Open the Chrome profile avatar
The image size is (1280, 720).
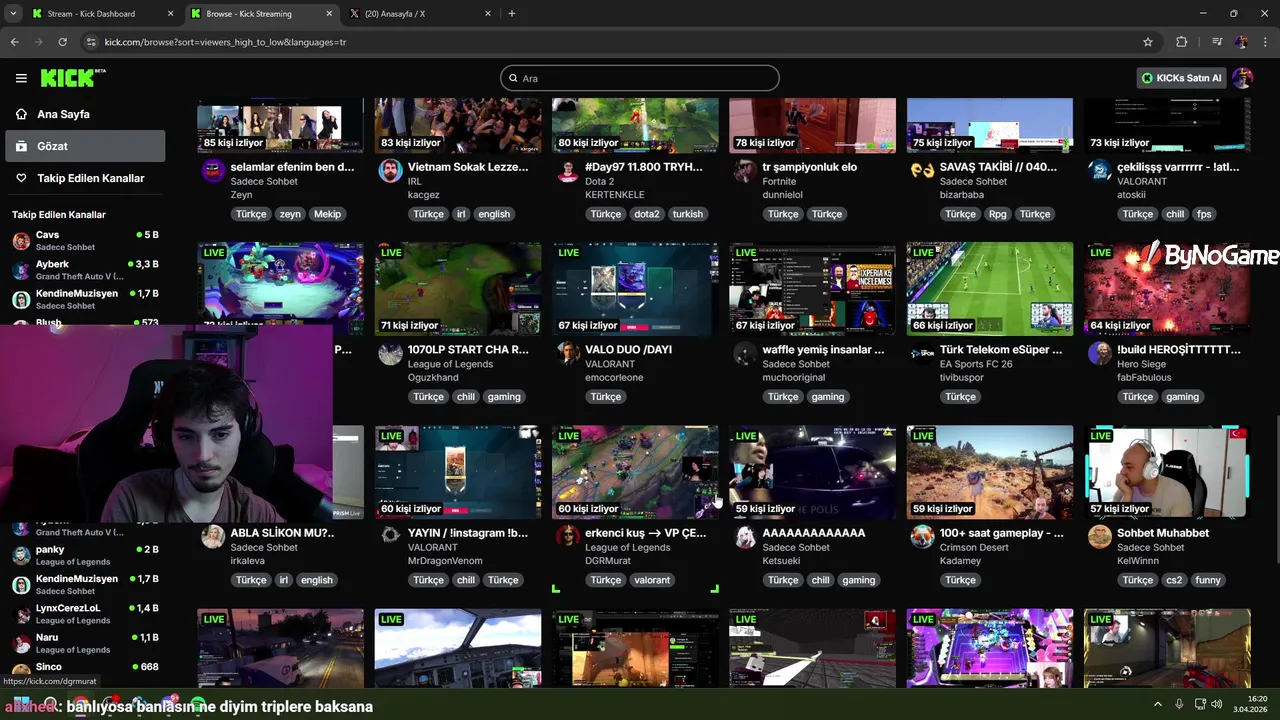(x=1241, y=42)
